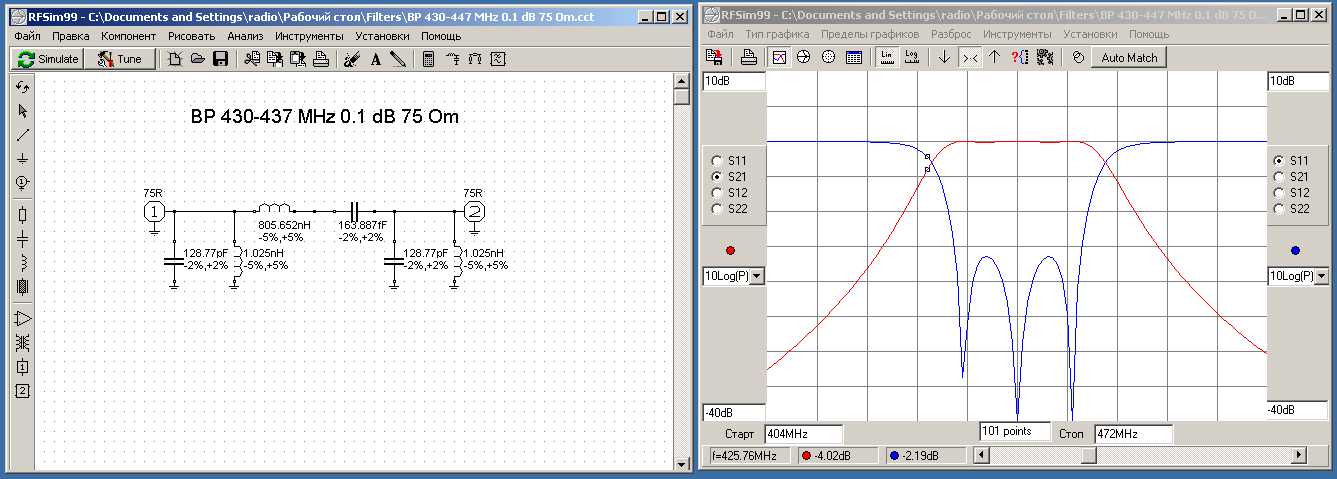
Task: Click the frequency marker scrollbar thumb
Action: pyautogui.click(x=1088, y=455)
